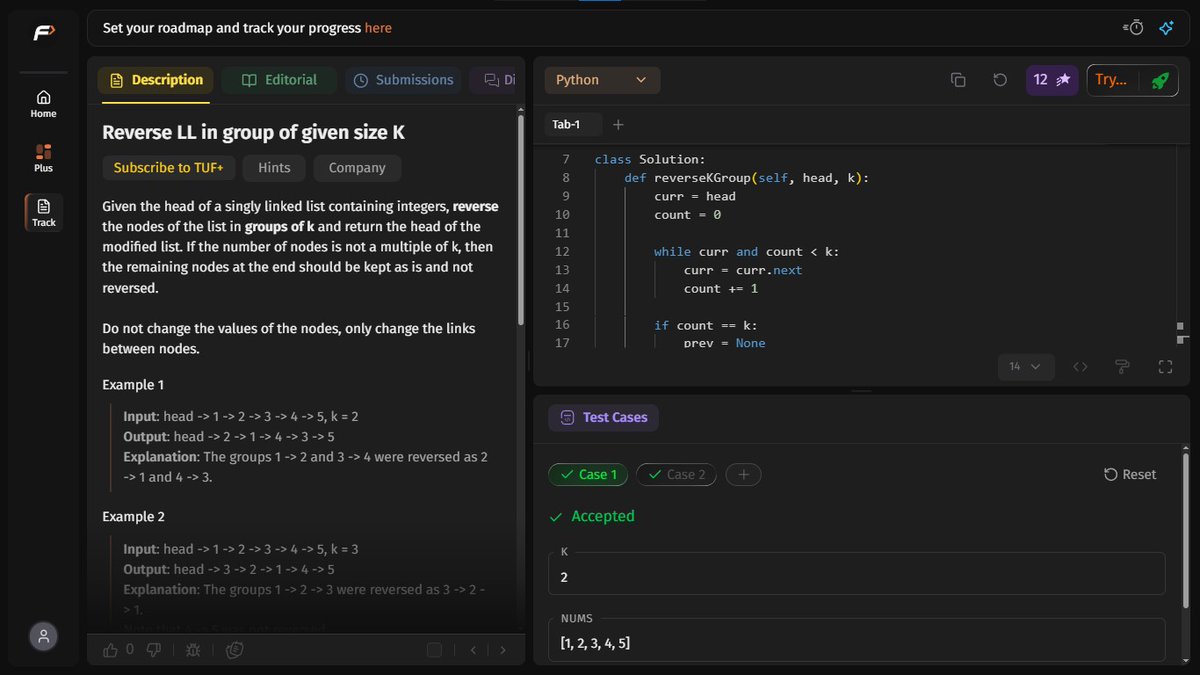Select test Case 1
The height and width of the screenshot is (675, 1200).
[588, 475]
